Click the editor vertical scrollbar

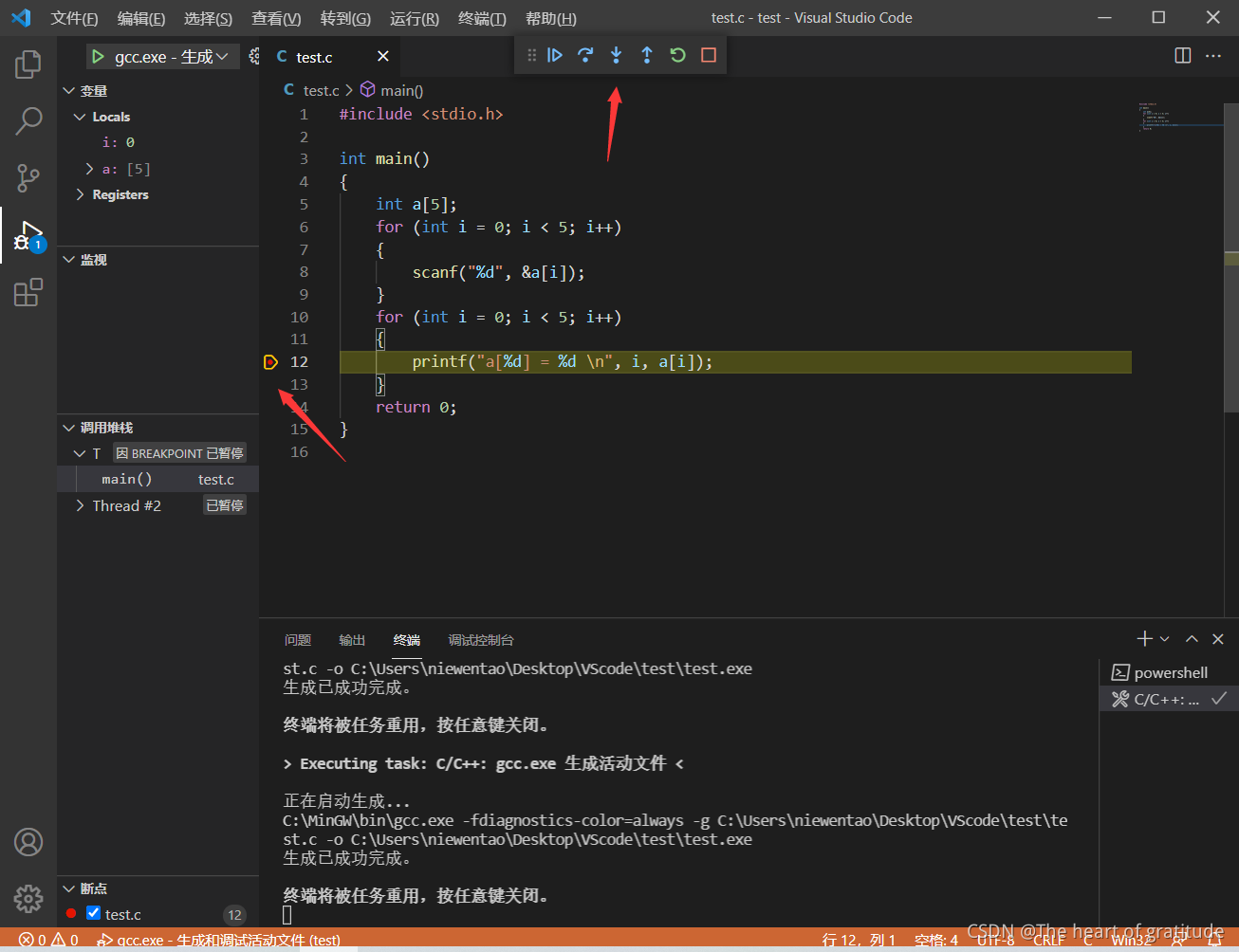click(x=1231, y=256)
